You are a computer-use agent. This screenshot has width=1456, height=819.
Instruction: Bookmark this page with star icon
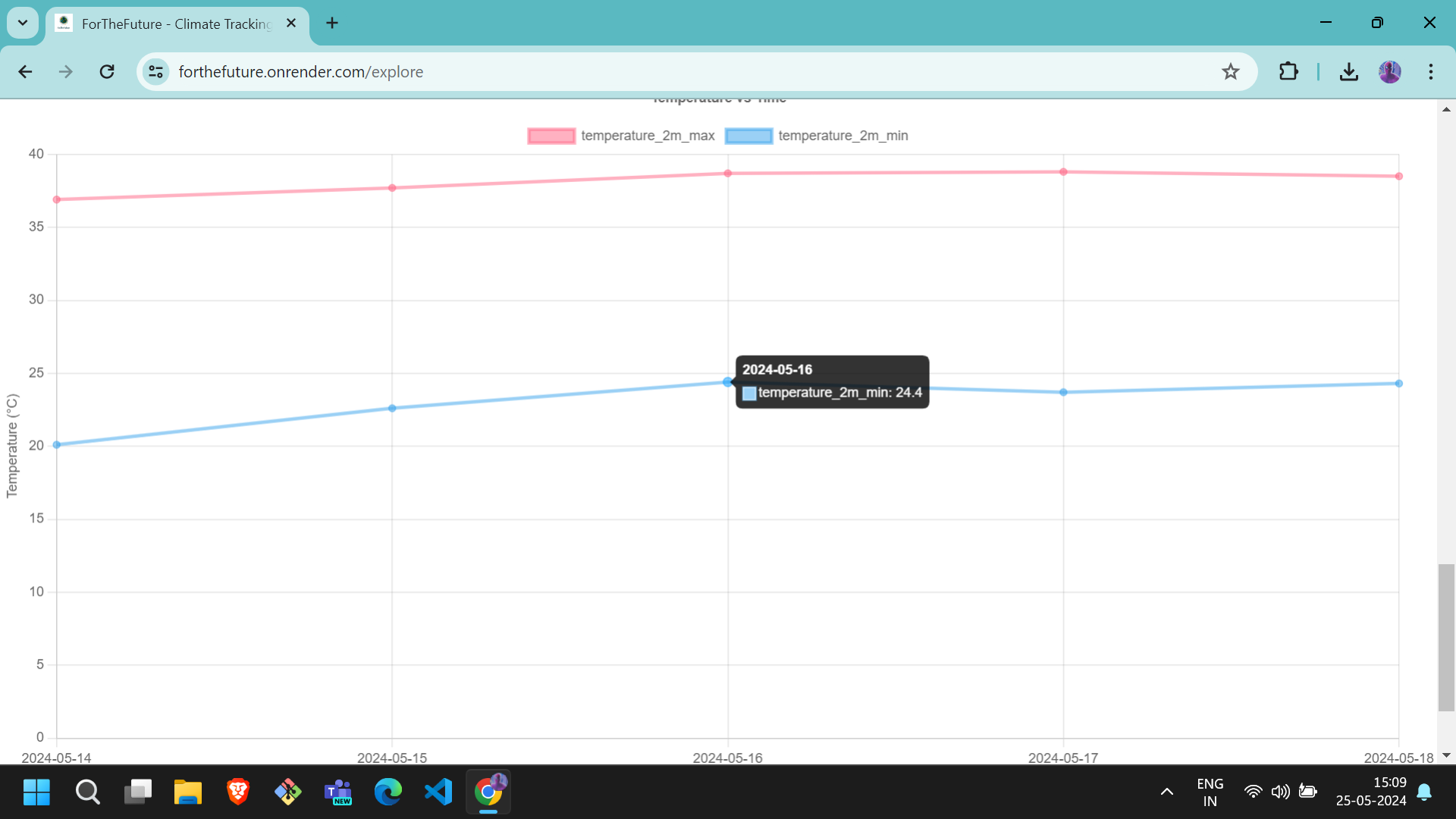pos(1230,71)
